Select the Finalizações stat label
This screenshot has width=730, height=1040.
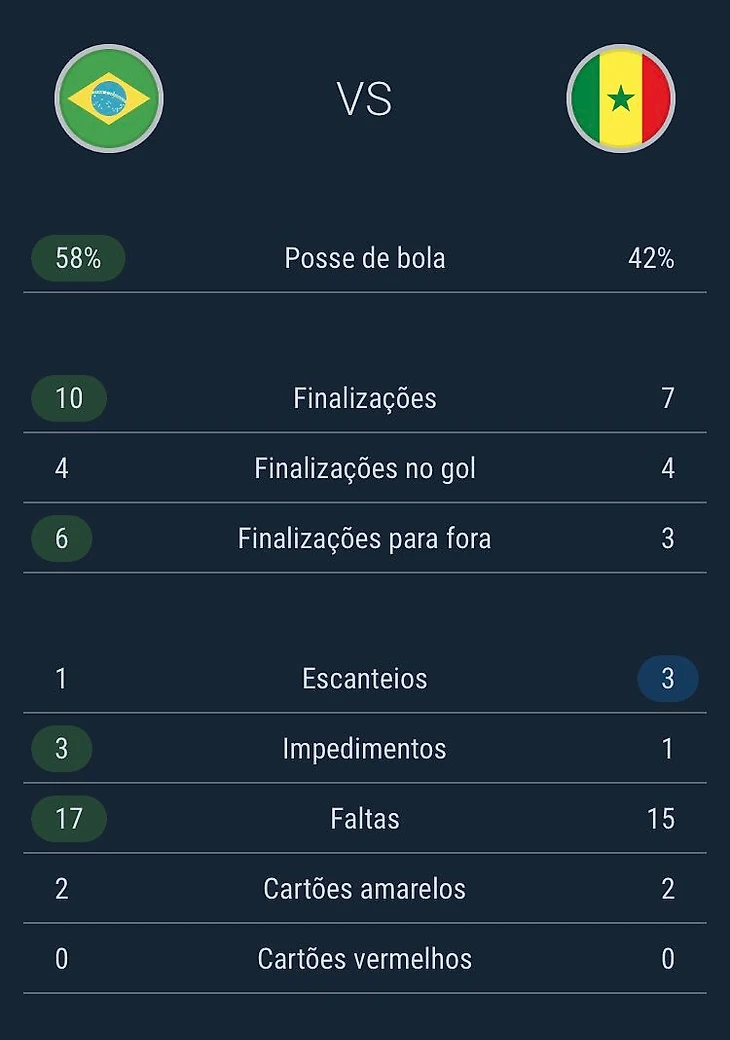pos(365,398)
